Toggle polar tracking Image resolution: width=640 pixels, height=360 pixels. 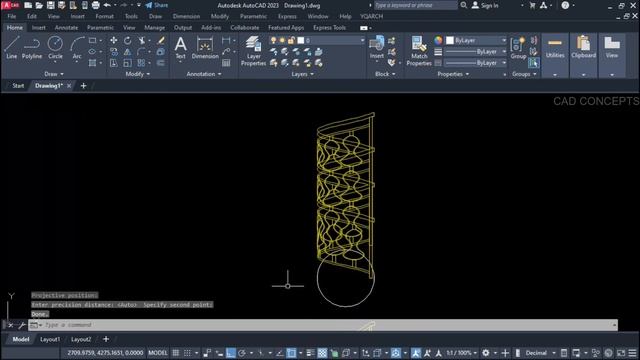pos(242,353)
